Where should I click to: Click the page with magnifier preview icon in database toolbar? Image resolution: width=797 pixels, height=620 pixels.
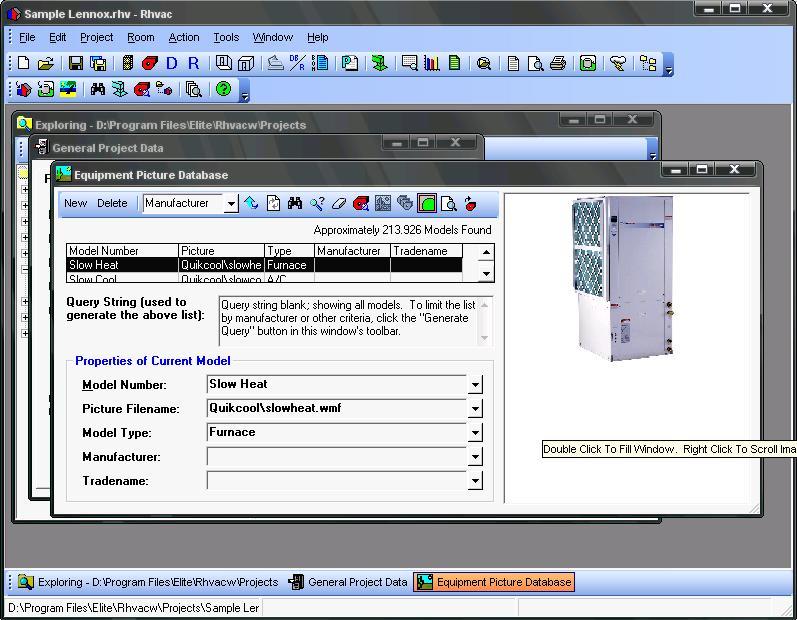pos(448,204)
